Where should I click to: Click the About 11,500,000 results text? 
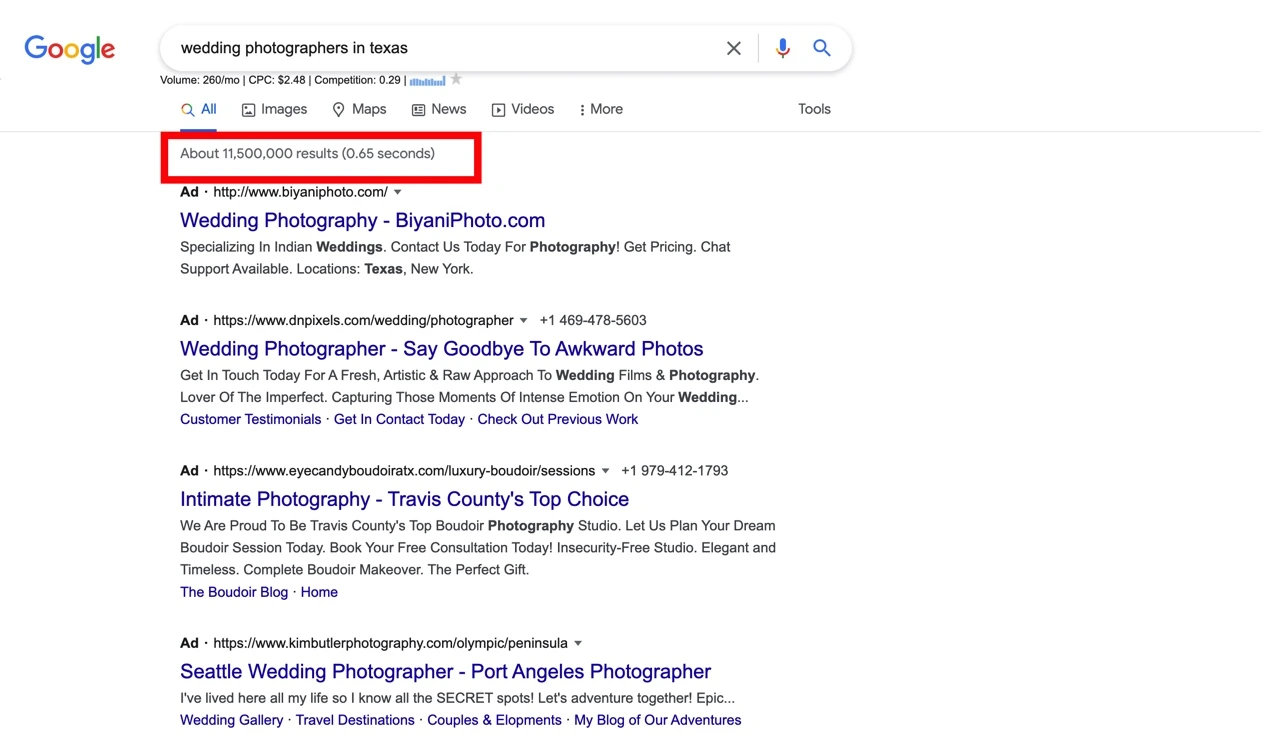[307, 154]
